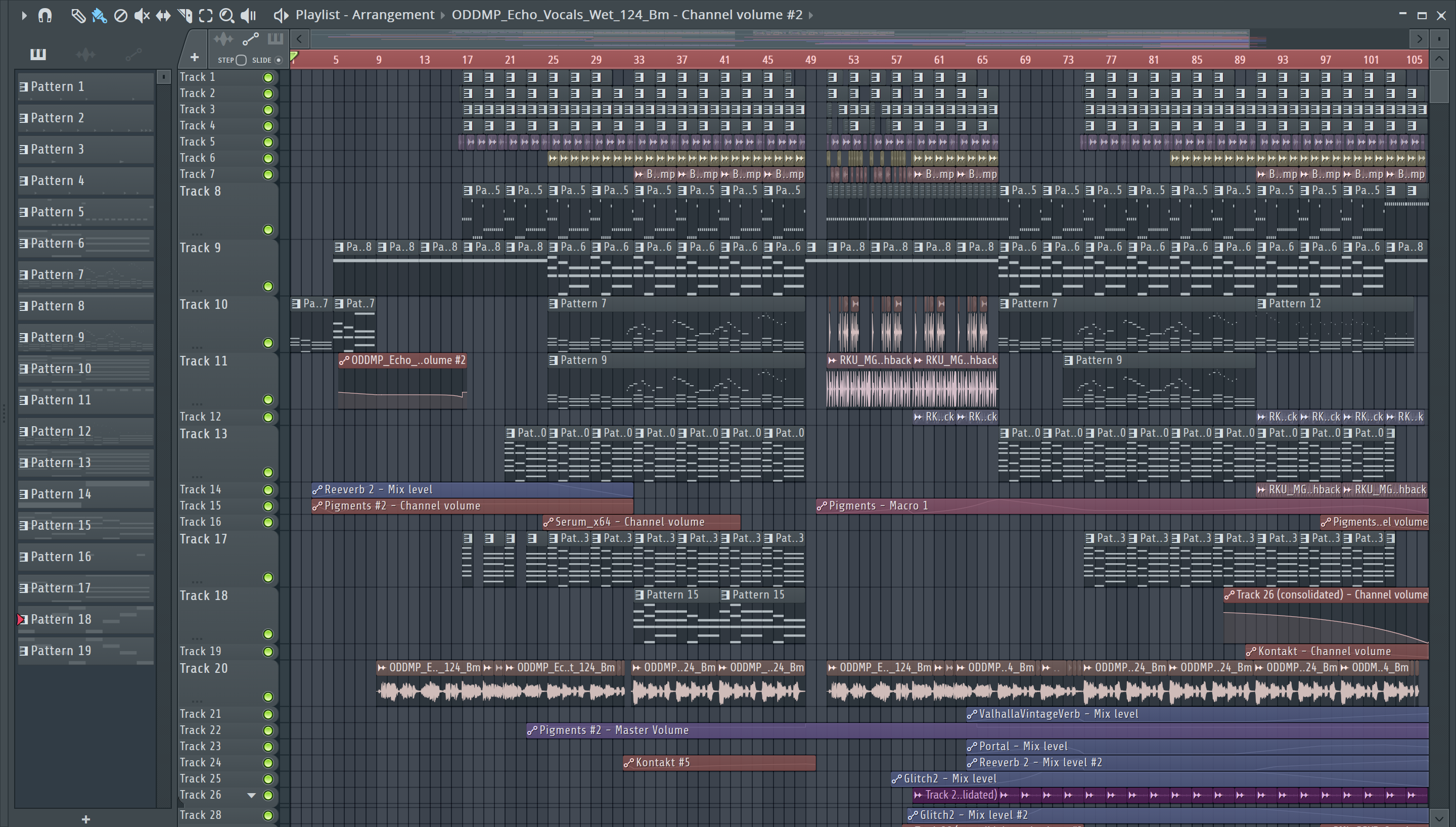Click the down arrow of the vertical scrollbar
1456x827 pixels.
point(1439,817)
